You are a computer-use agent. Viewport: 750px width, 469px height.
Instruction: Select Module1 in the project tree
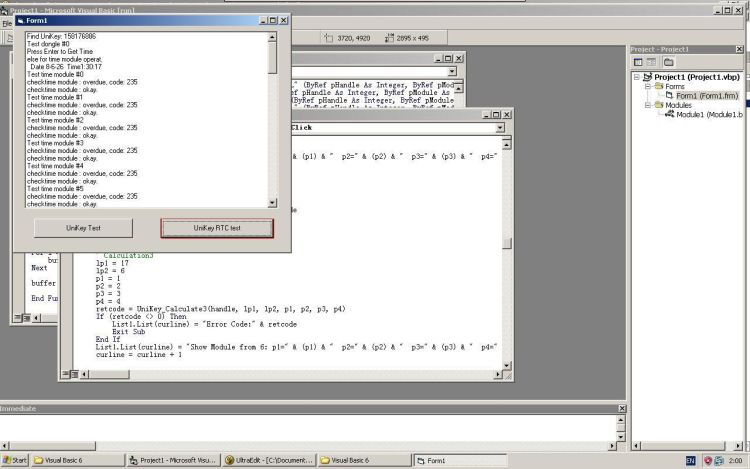tap(709, 115)
